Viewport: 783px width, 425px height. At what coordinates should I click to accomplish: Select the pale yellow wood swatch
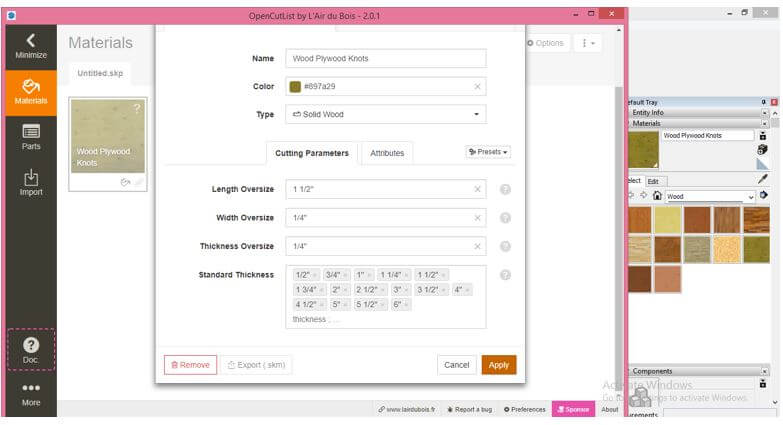click(667, 220)
